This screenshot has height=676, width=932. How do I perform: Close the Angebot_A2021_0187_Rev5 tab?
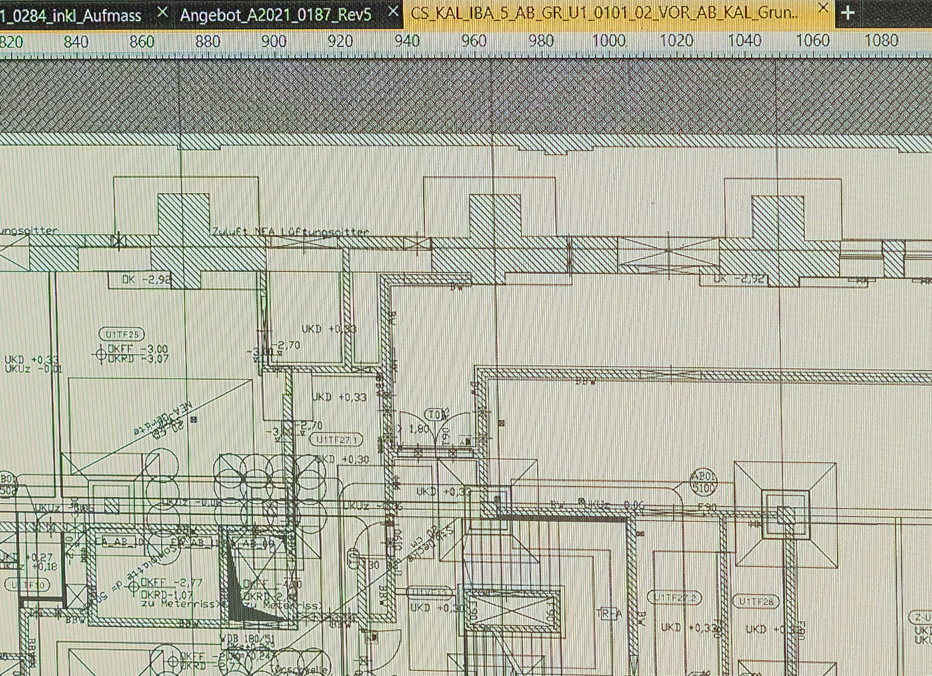coord(391,13)
